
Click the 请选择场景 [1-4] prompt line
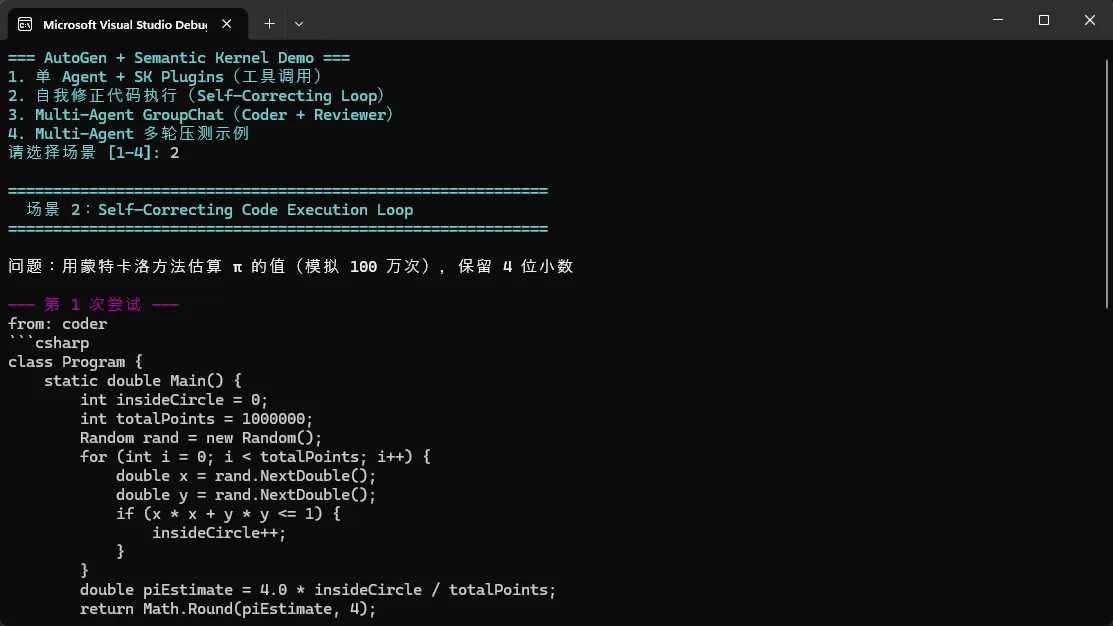[x=94, y=153]
